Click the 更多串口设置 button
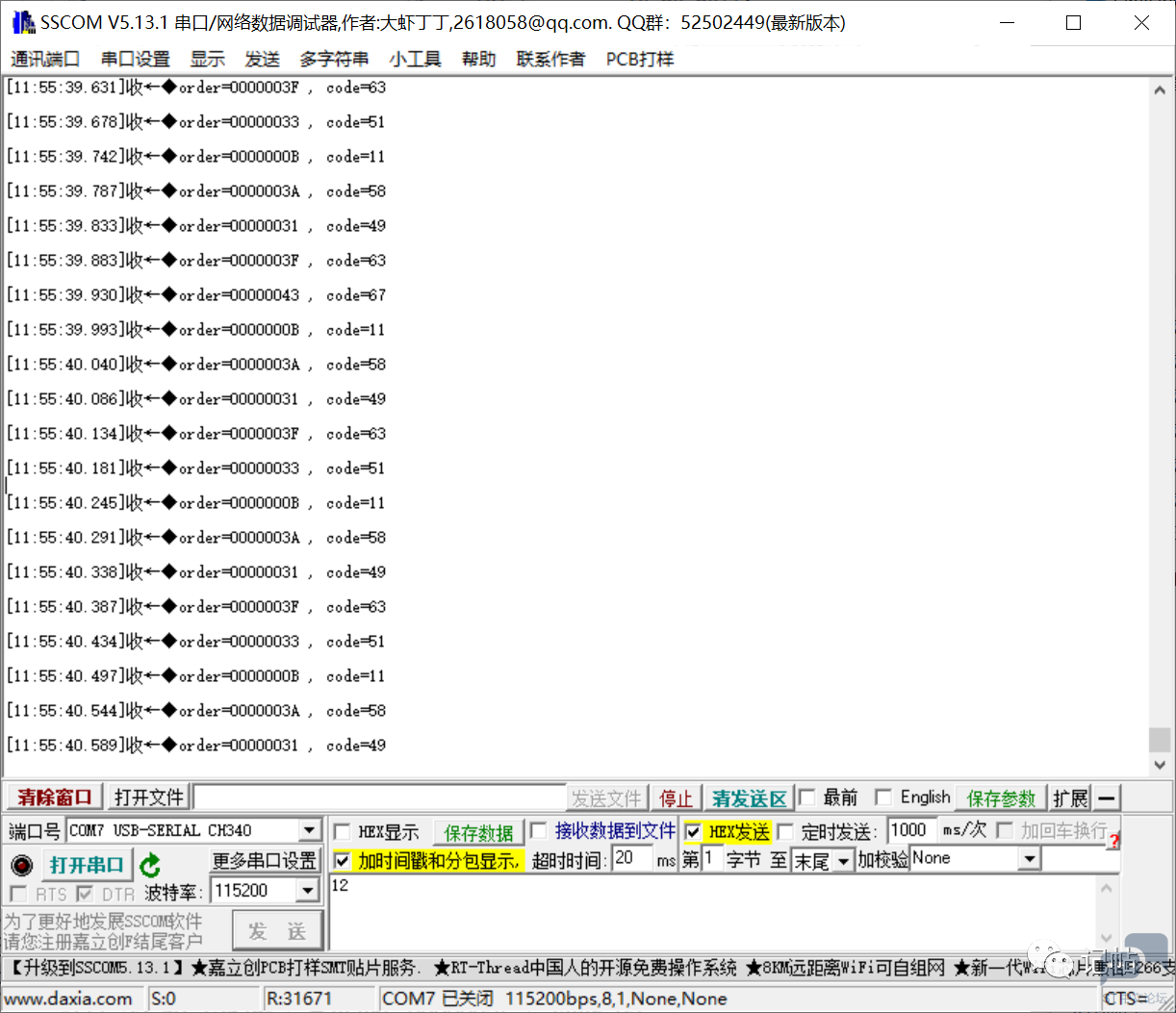 click(x=265, y=860)
